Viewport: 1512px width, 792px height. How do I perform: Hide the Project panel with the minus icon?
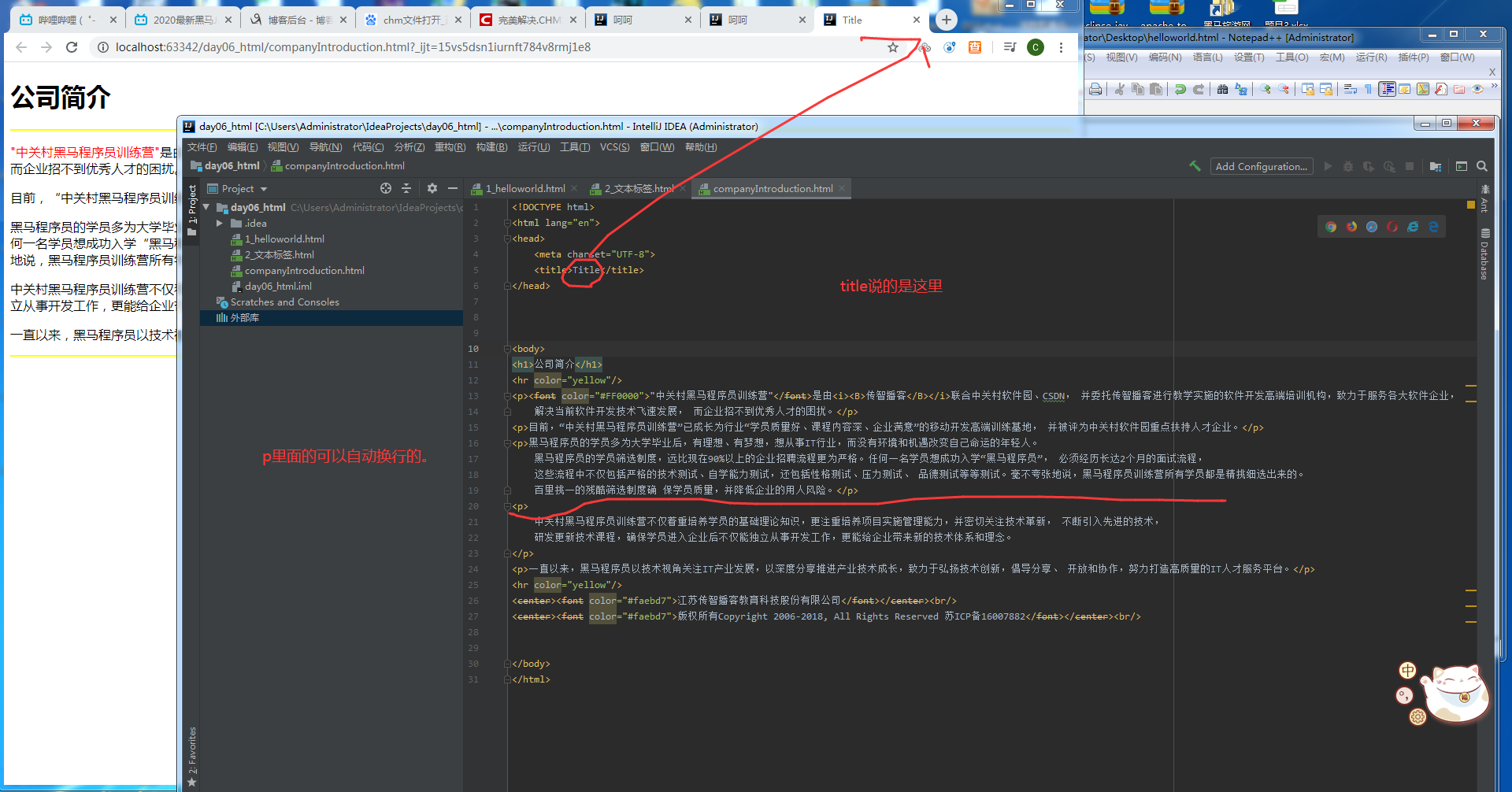tap(453, 188)
